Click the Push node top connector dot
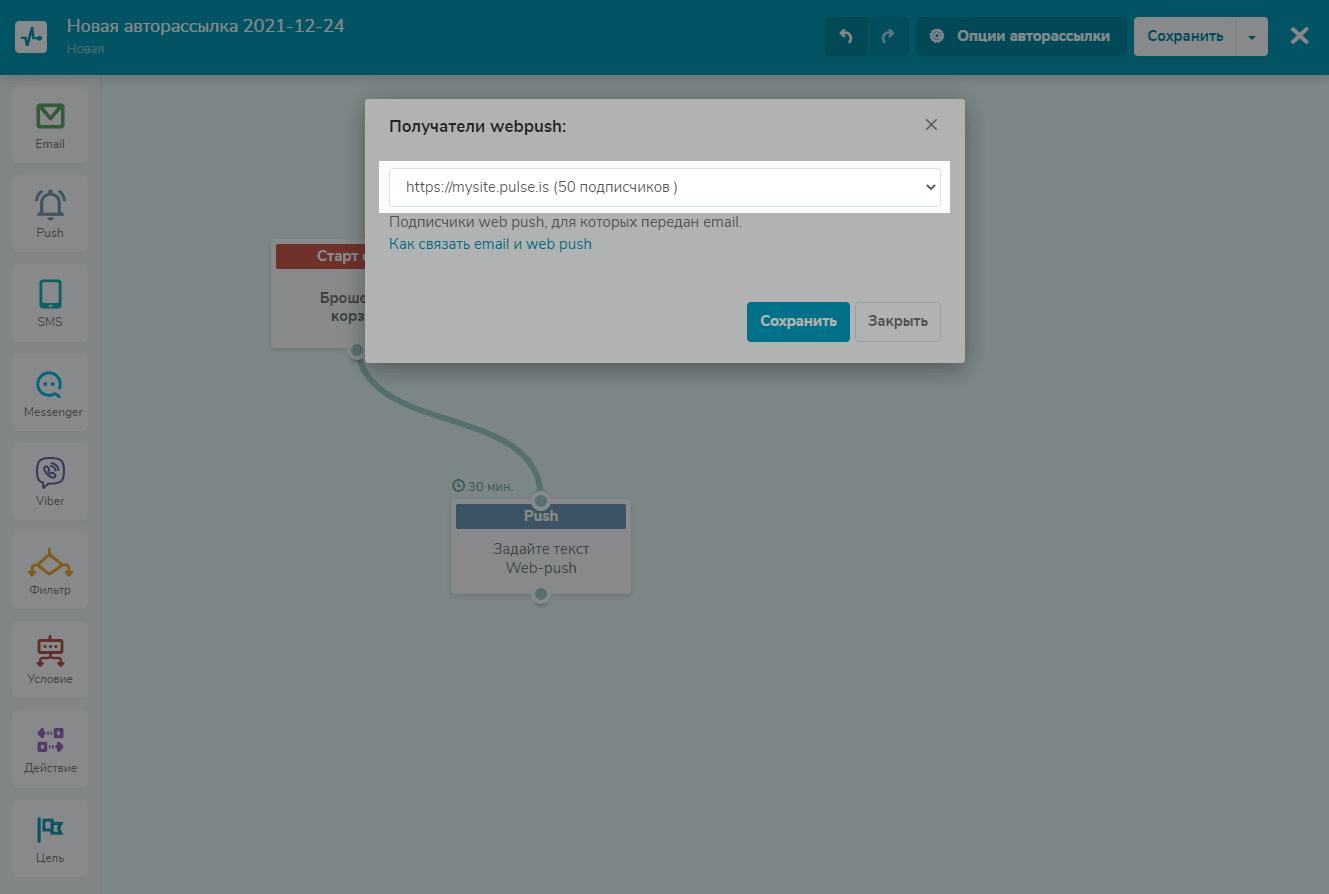 coord(541,500)
